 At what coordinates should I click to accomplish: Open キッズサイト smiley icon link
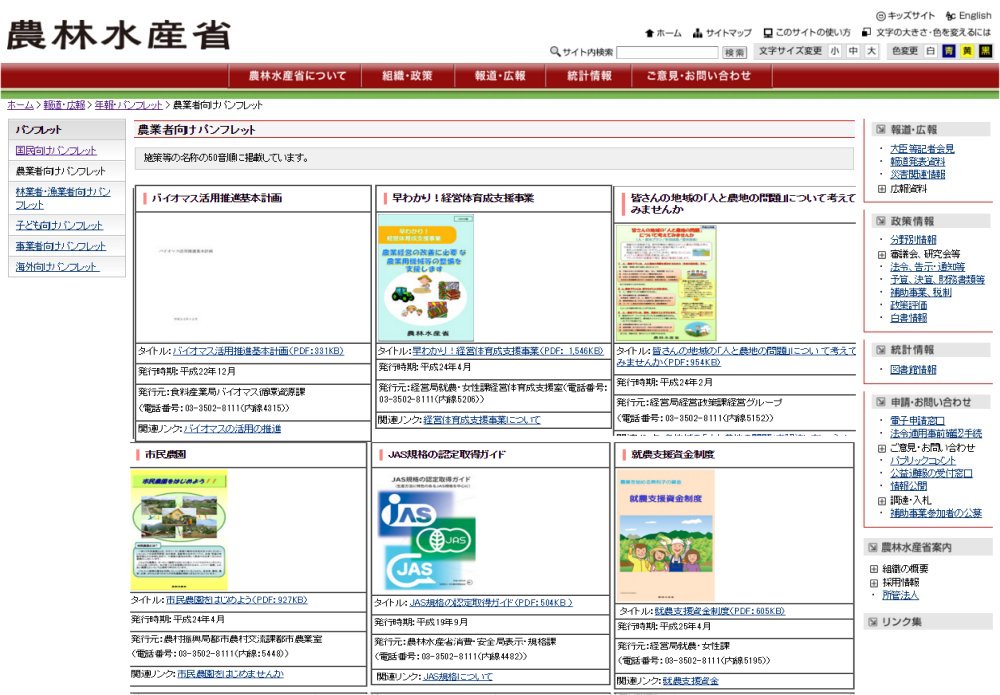881,16
